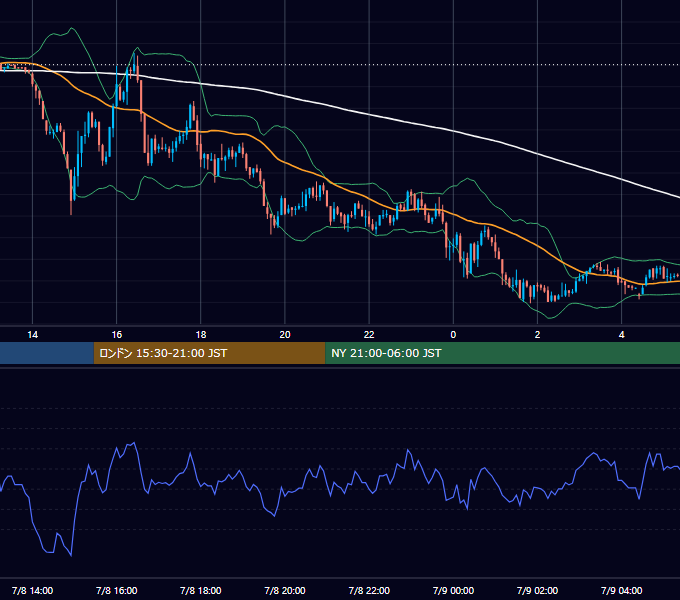Click the 7/9 04:00 date label

coord(621,590)
